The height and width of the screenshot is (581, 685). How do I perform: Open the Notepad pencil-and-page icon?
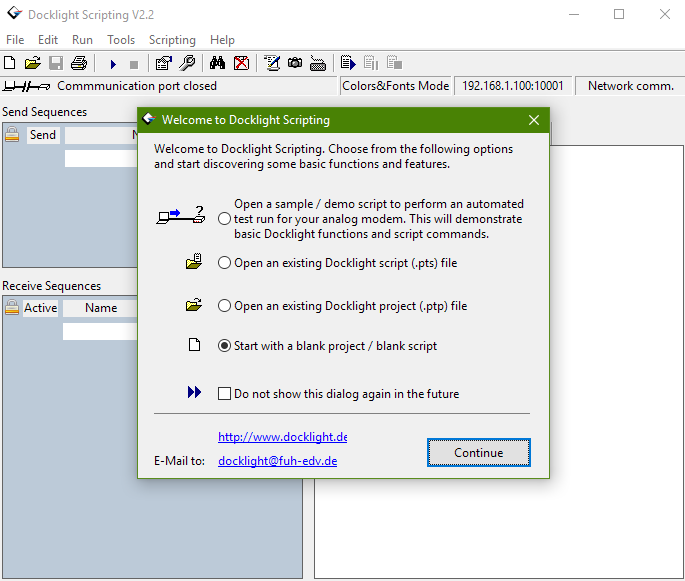click(x=272, y=63)
